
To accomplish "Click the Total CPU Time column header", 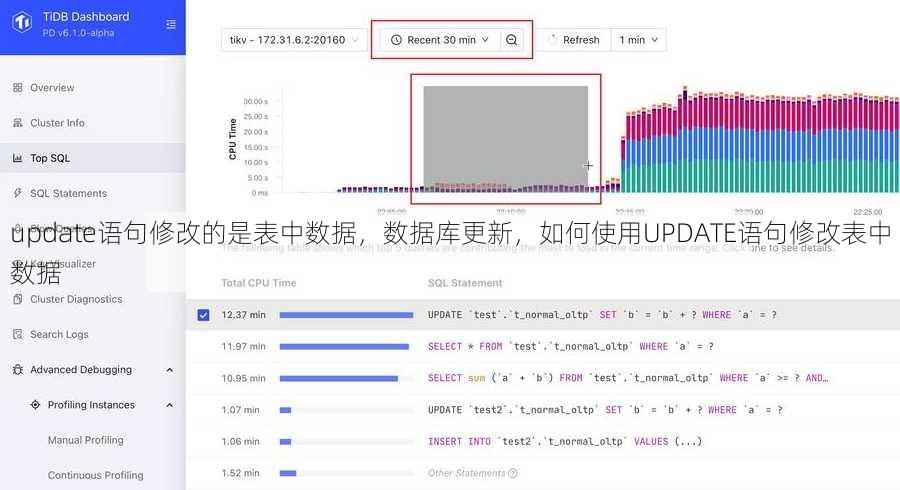I will [x=259, y=283].
